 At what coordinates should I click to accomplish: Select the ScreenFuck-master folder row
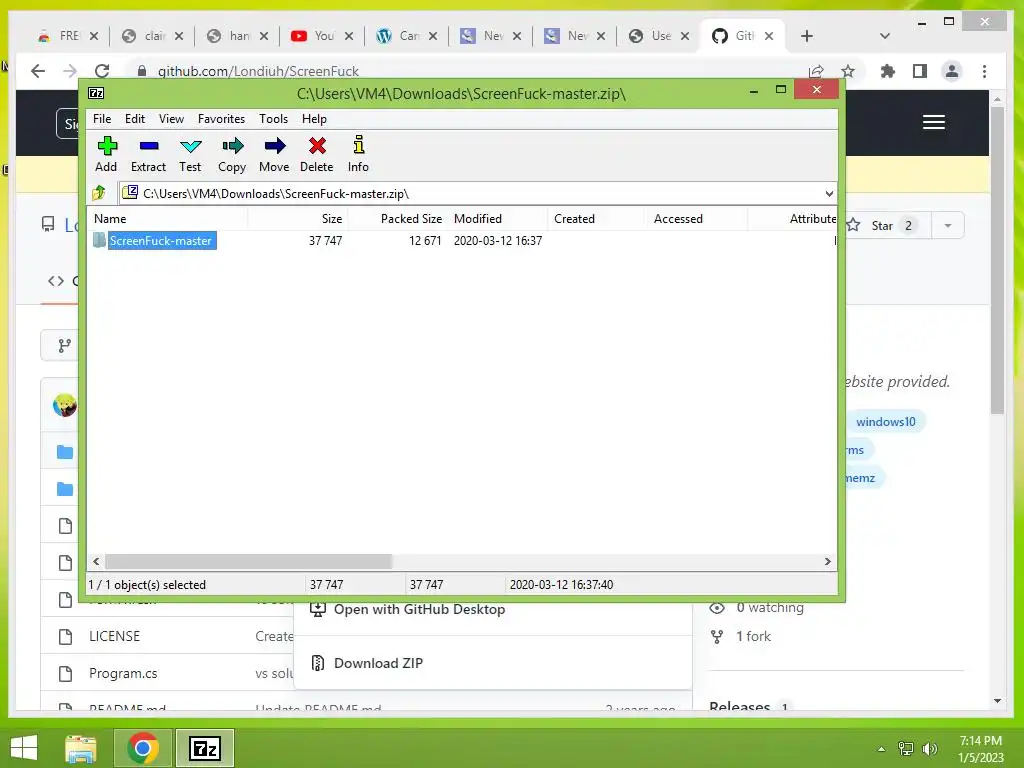(x=461, y=241)
